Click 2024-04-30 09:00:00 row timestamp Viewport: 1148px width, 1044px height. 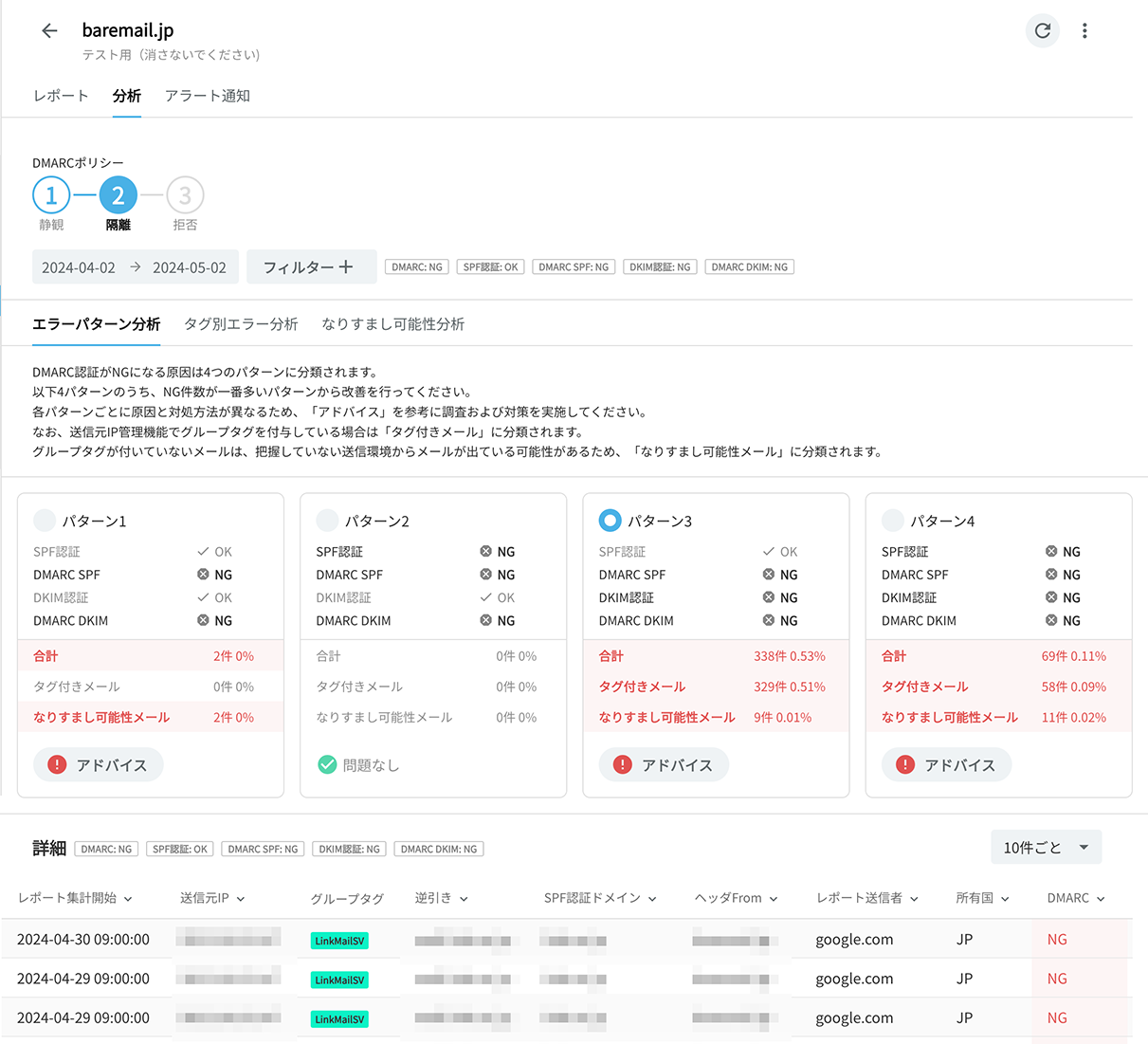tap(83, 940)
